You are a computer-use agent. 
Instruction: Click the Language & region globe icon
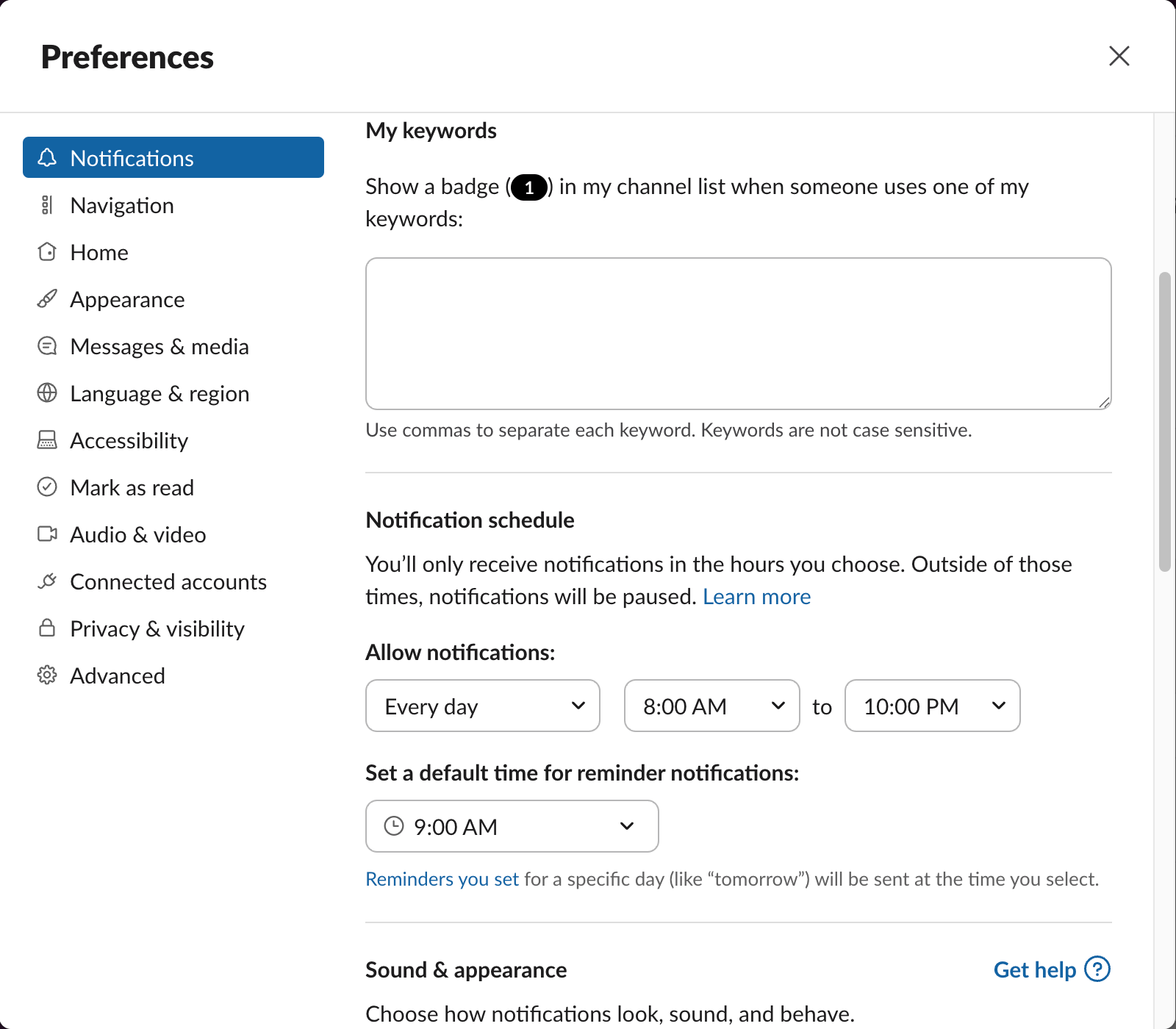coord(47,393)
